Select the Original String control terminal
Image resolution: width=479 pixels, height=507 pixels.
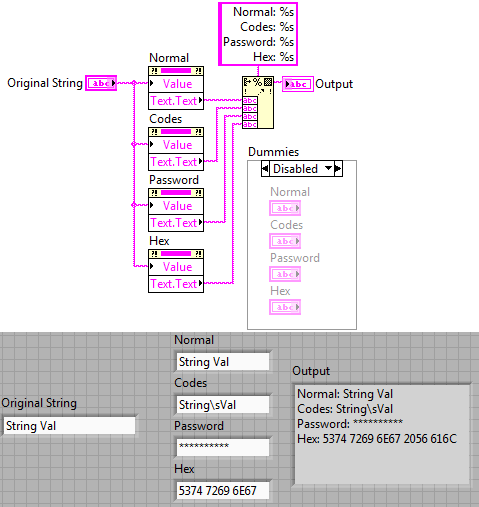click(x=101, y=83)
